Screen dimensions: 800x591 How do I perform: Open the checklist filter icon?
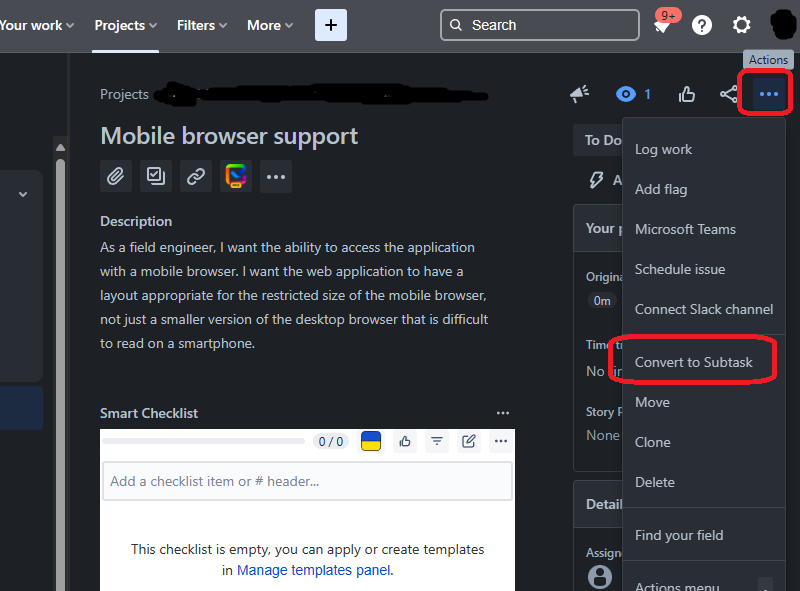[437, 441]
